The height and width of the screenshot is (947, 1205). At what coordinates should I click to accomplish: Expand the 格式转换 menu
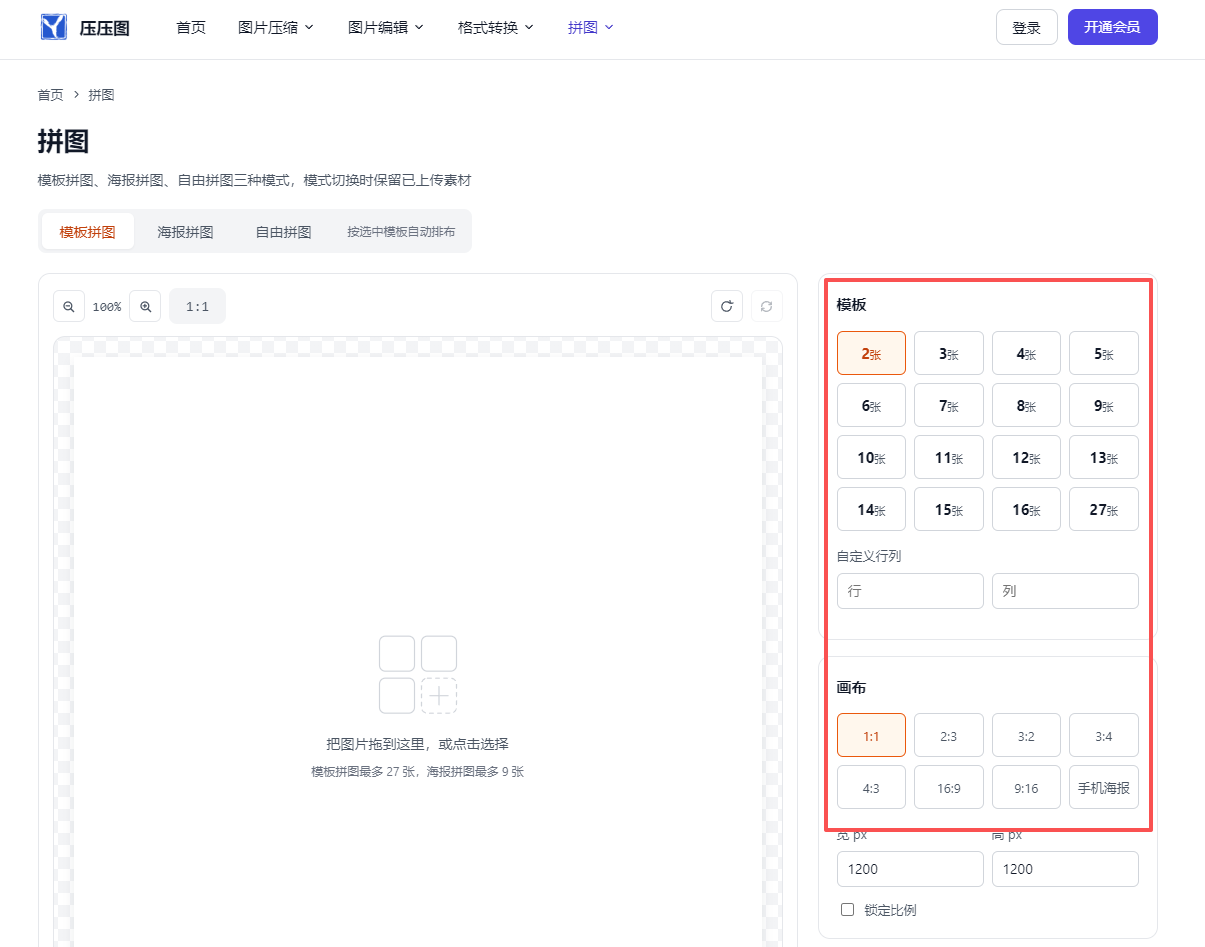click(x=496, y=27)
